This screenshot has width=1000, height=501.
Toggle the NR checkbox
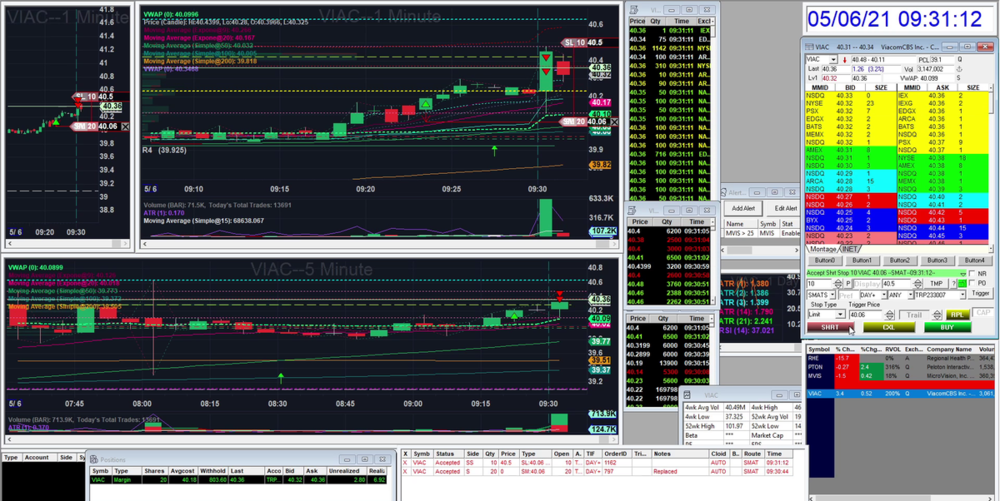pos(972,273)
